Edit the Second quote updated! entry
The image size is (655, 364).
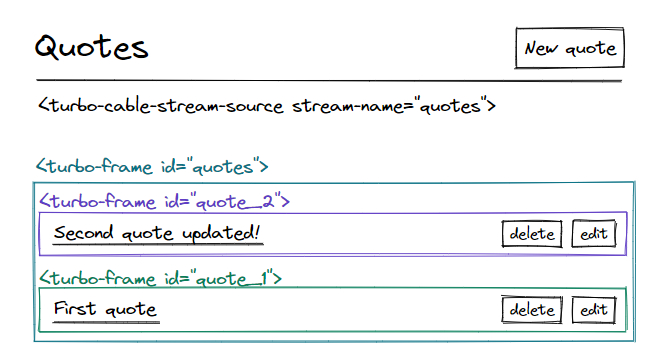[x=594, y=234]
